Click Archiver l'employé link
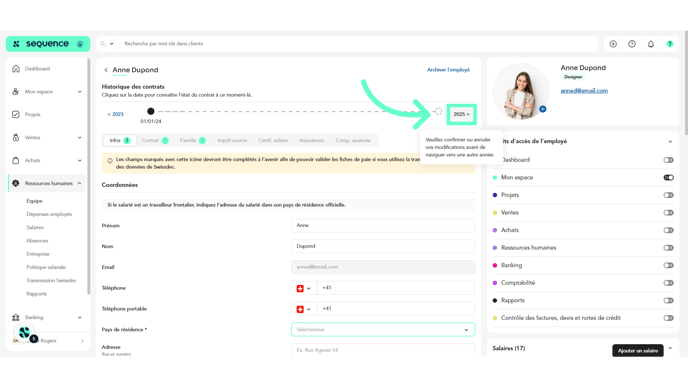Viewport: 688px width, 387px height. point(448,70)
